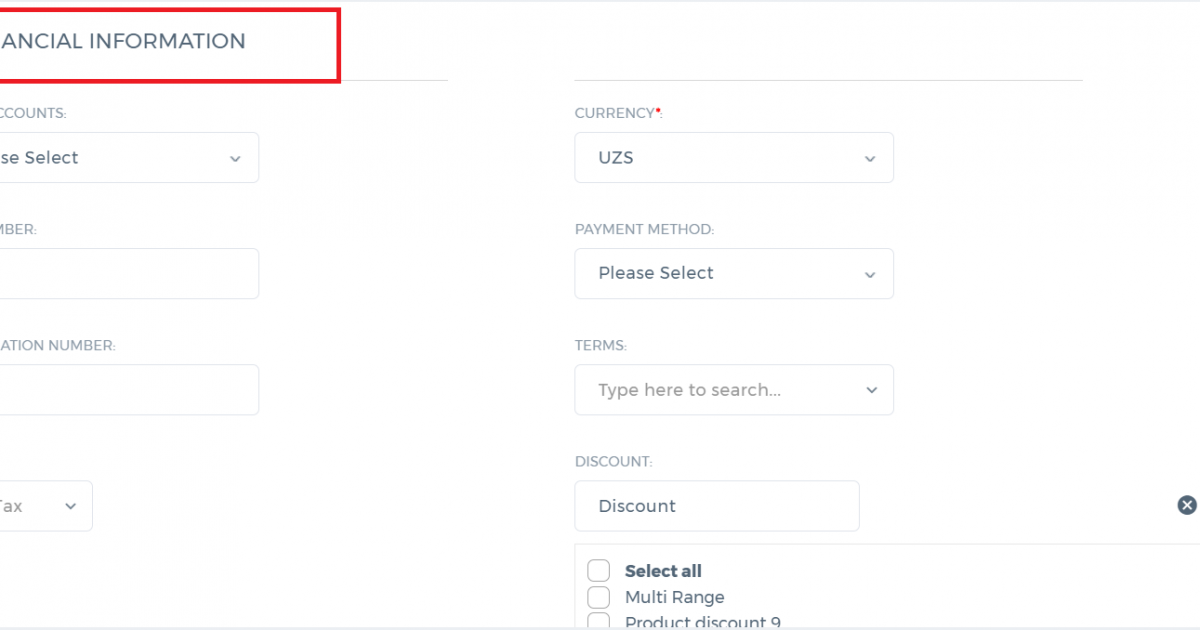Check the Multi Range discount option
This screenshot has height=630, width=1200.
[x=598, y=597]
